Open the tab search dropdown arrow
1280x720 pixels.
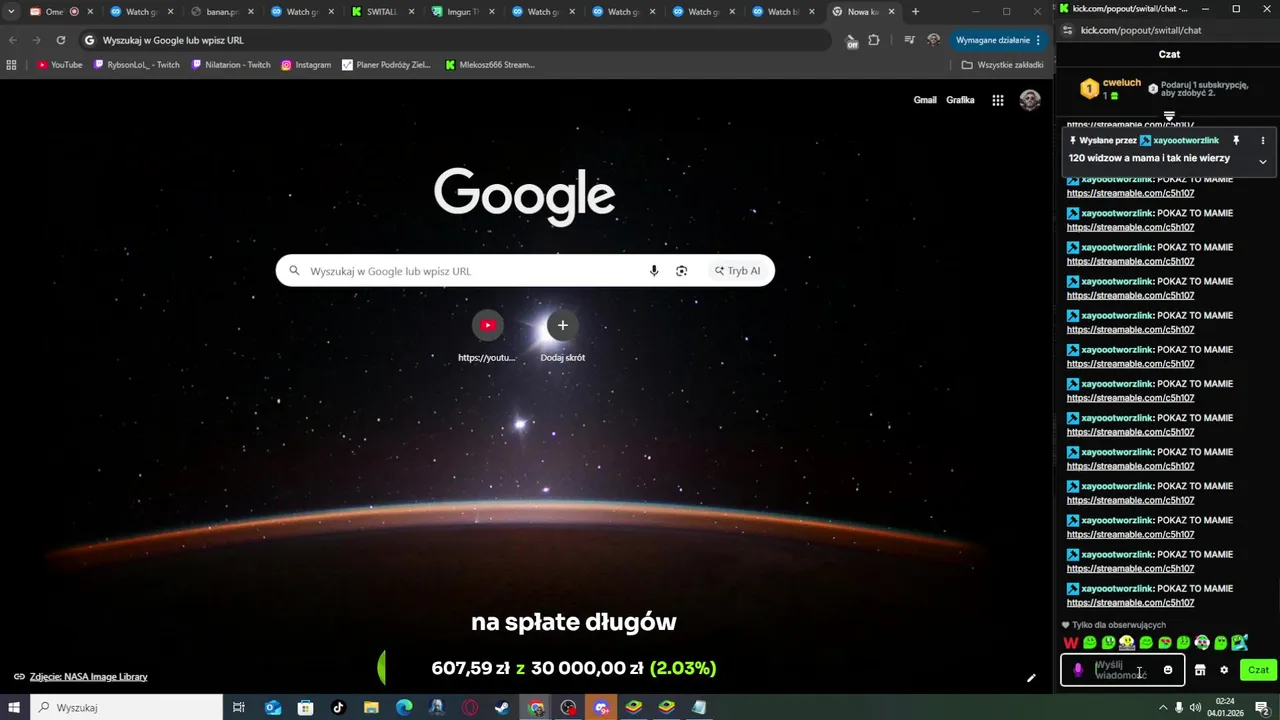coord(9,12)
